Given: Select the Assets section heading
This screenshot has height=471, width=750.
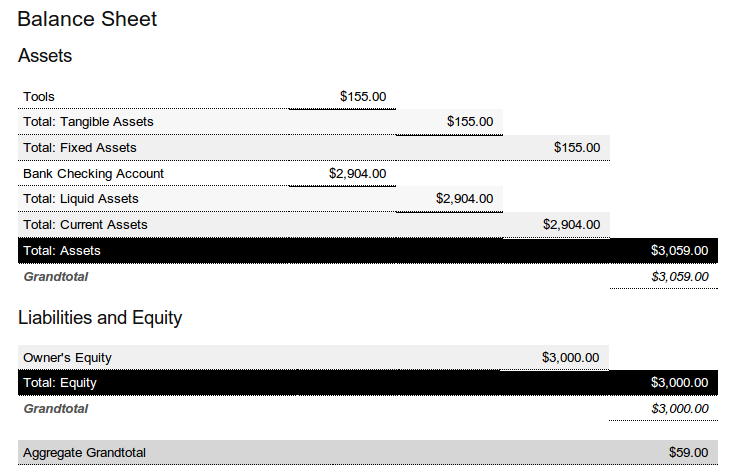Looking at the screenshot, I should tap(45, 56).
